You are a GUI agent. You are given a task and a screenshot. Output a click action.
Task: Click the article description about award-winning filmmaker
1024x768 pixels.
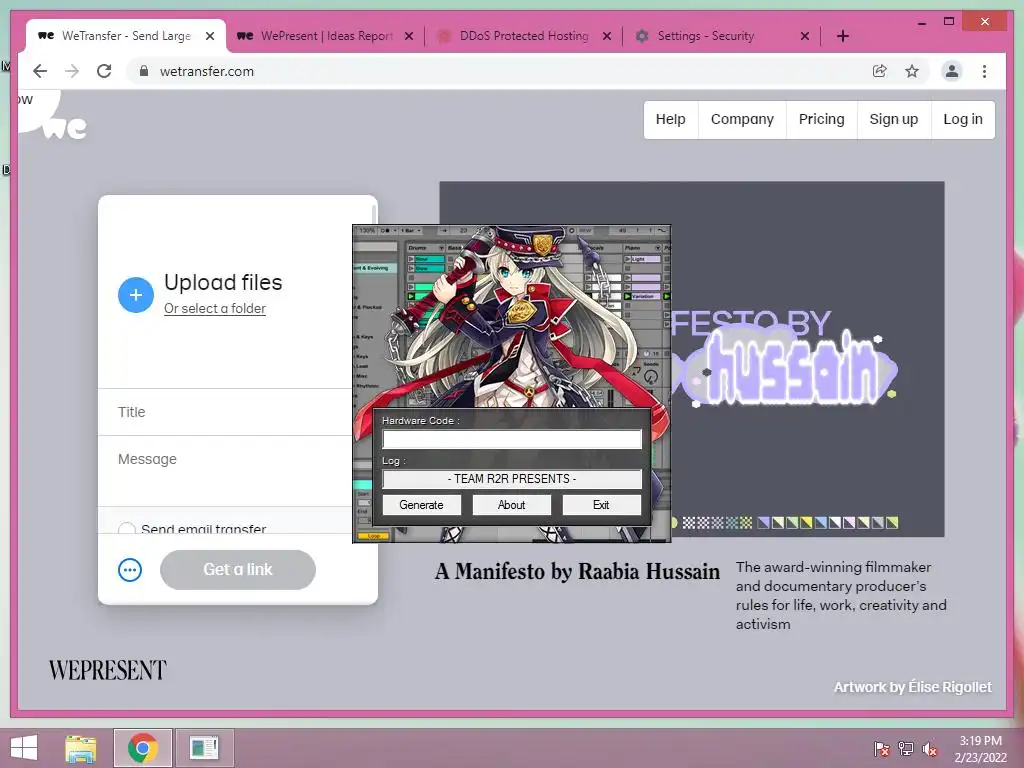[x=841, y=596]
